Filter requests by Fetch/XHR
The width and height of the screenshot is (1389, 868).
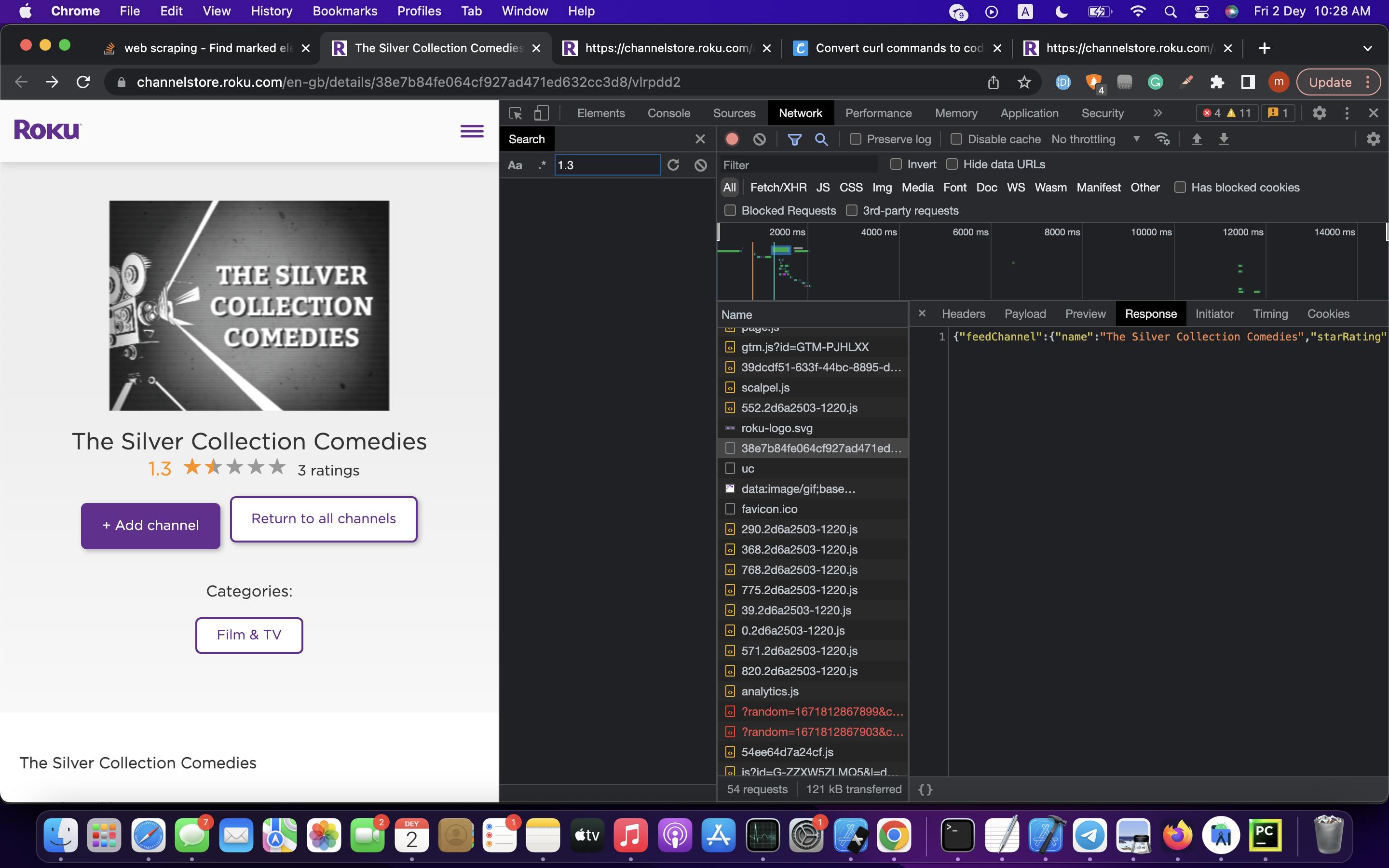tap(778, 187)
